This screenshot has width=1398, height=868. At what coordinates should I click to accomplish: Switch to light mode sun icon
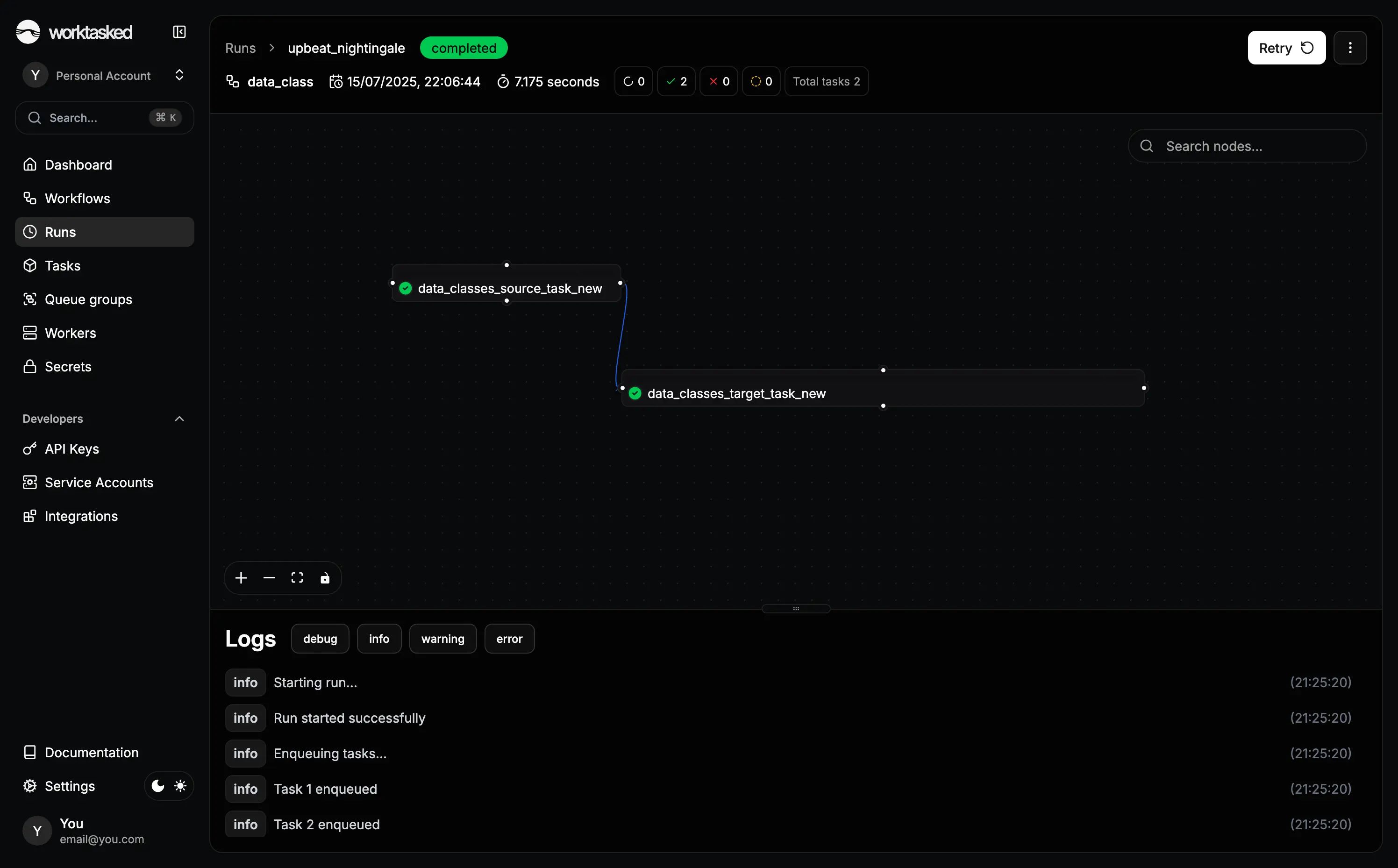point(180,786)
